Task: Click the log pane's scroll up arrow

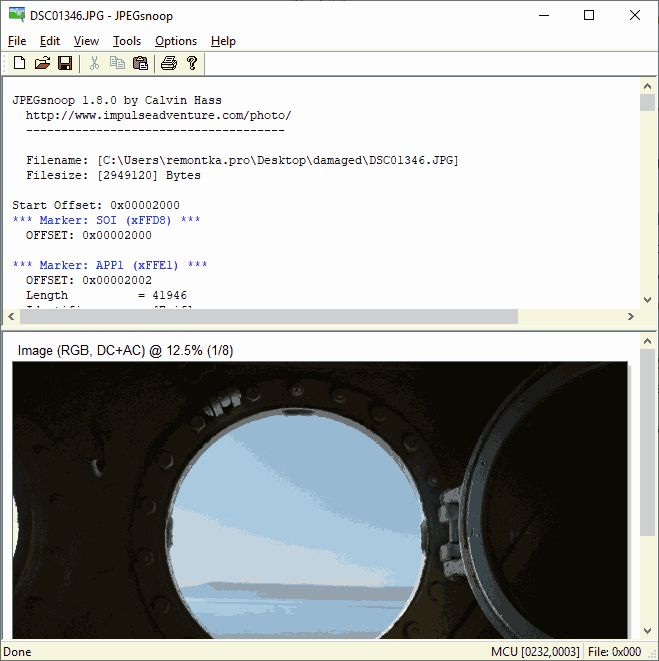Action: click(x=648, y=86)
